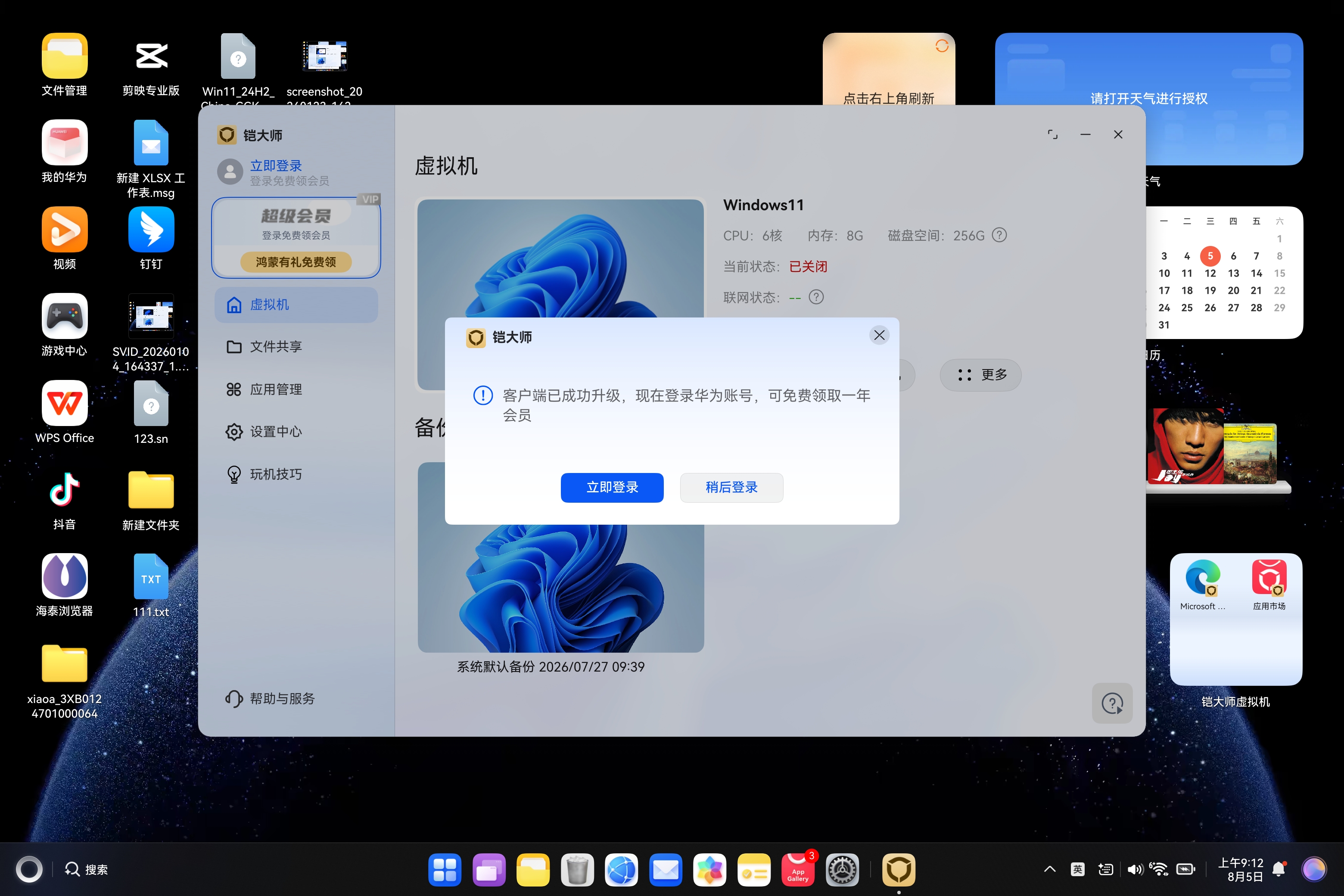This screenshot has height=896, width=1344.
Task: Open 帮助与服务 at sidebar bottom
Action: (x=270, y=698)
